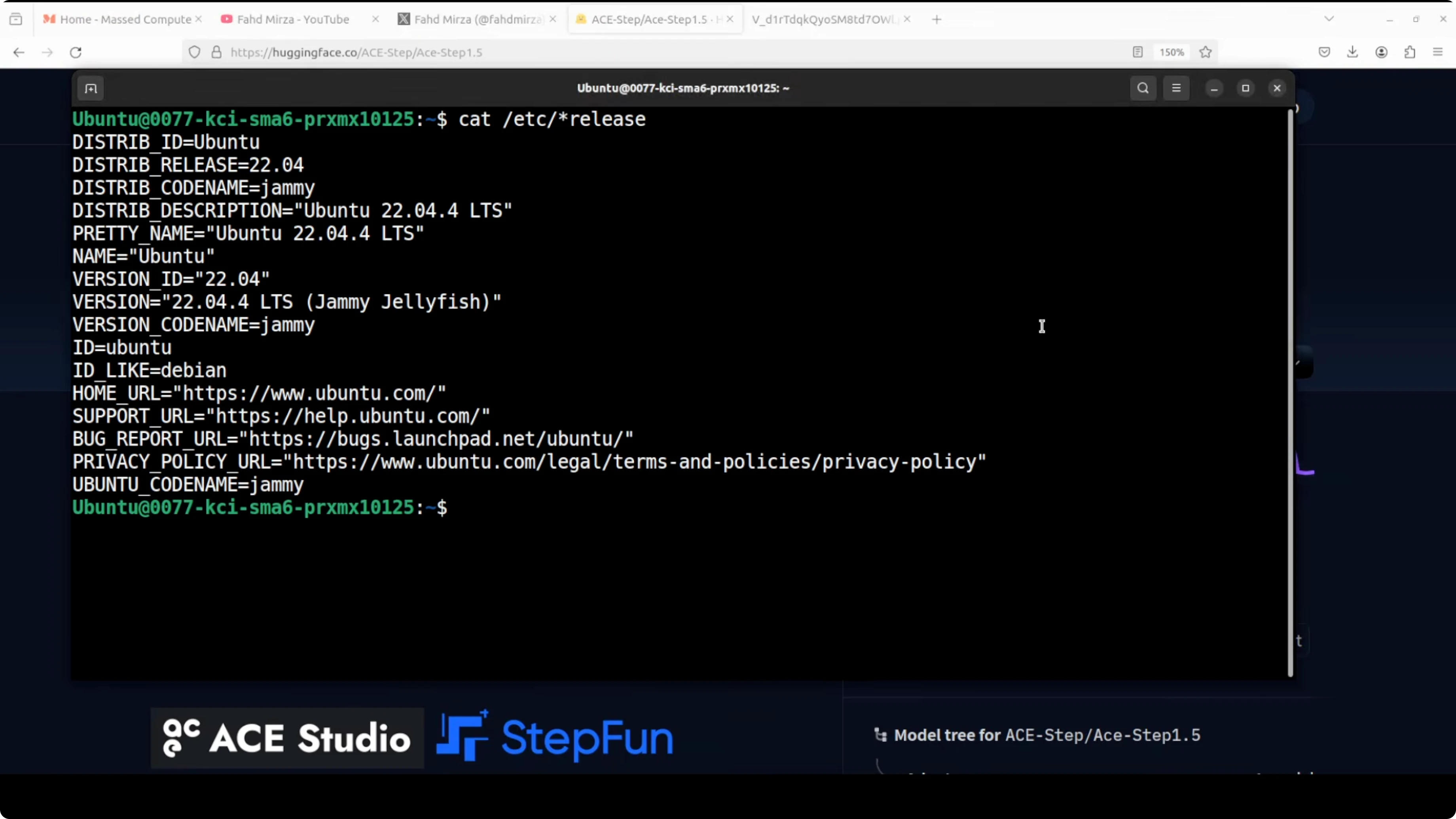Toggle reader view in address bar
Screen dimensions: 1456x819
pos(1138,53)
